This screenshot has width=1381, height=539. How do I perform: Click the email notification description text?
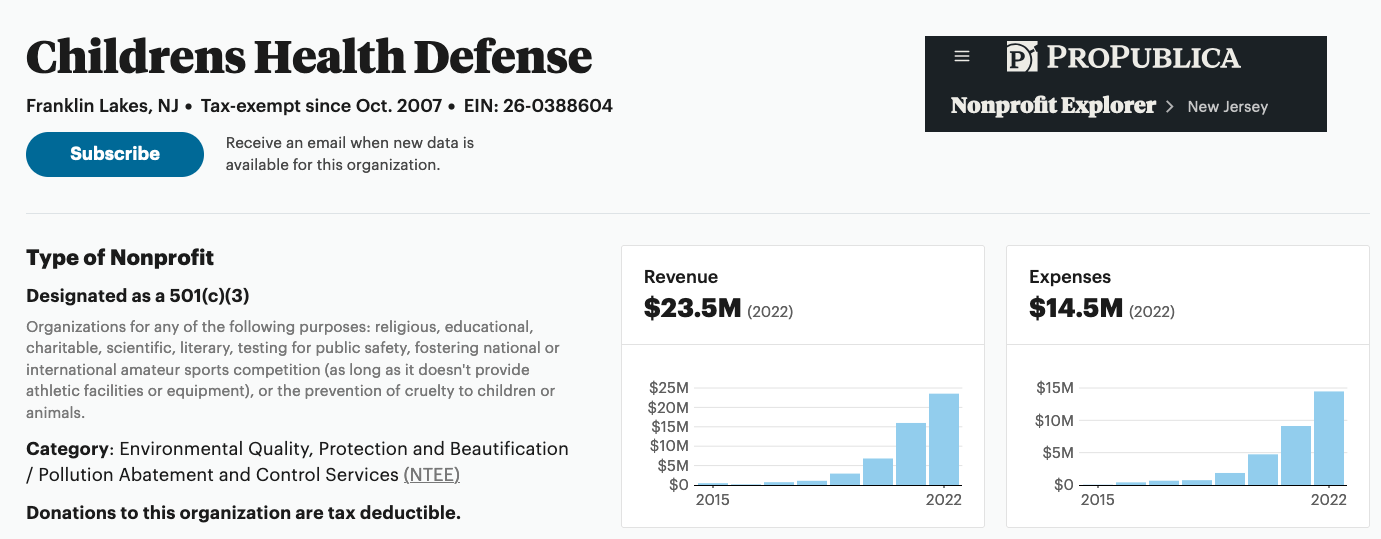point(350,154)
